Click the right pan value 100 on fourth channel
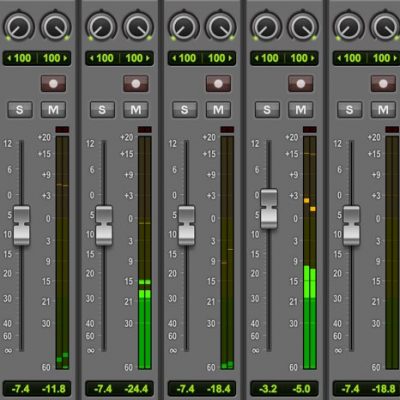 tap(302, 58)
